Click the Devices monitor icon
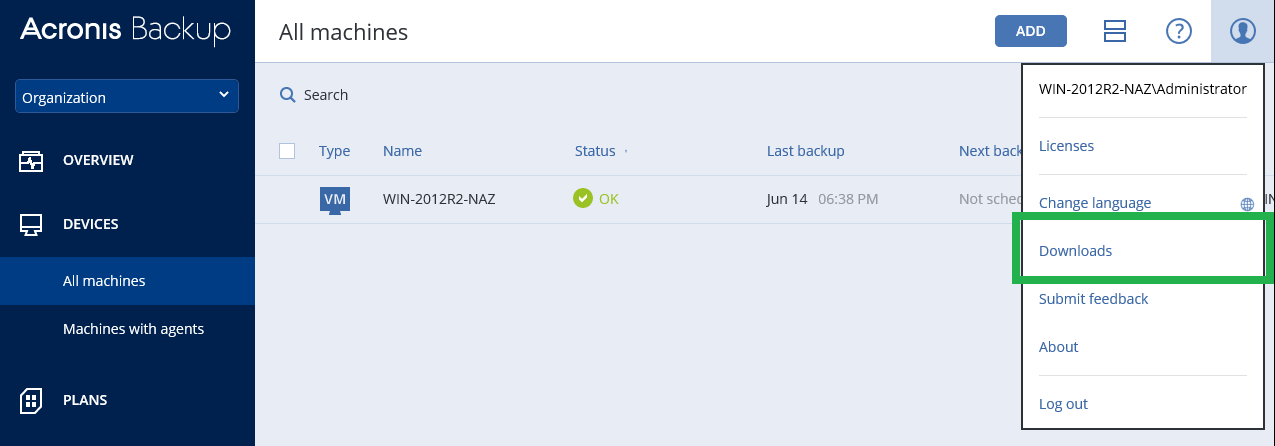This screenshot has height=446, width=1275. (31, 225)
